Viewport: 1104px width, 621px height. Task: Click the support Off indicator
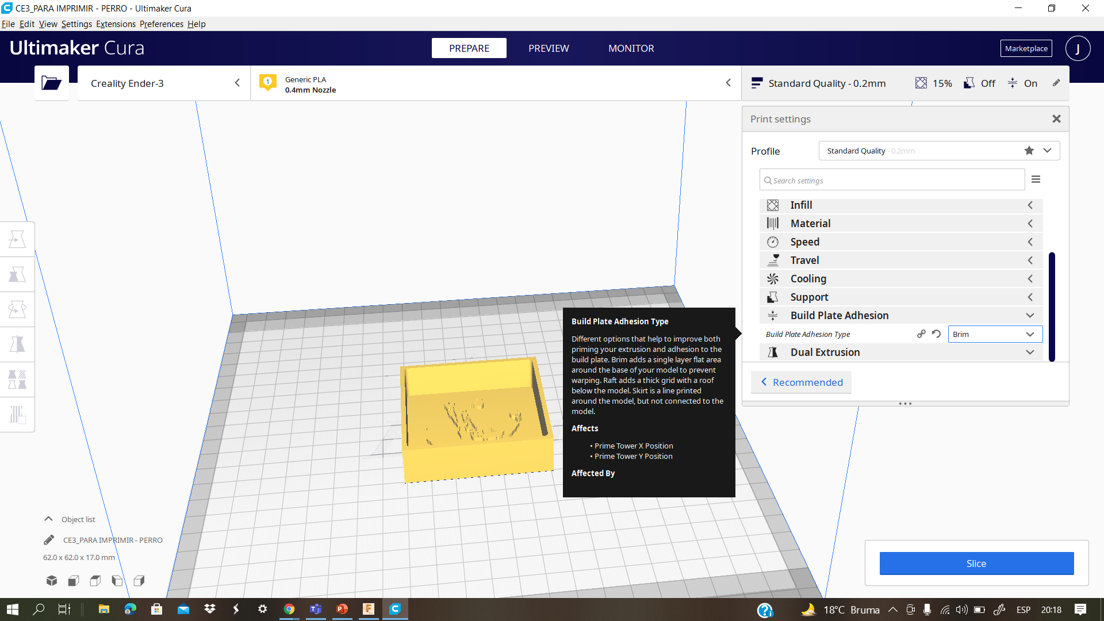click(979, 83)
